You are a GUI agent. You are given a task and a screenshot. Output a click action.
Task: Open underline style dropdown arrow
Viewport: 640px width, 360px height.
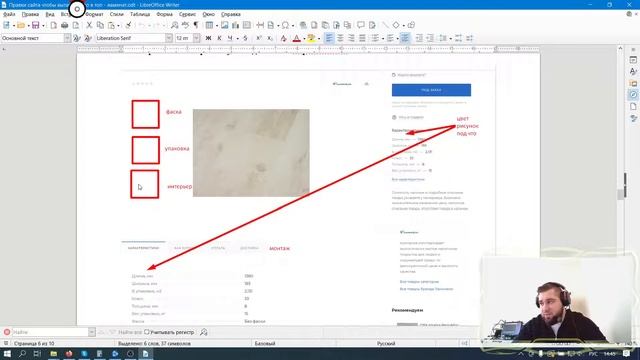(238, 38)
